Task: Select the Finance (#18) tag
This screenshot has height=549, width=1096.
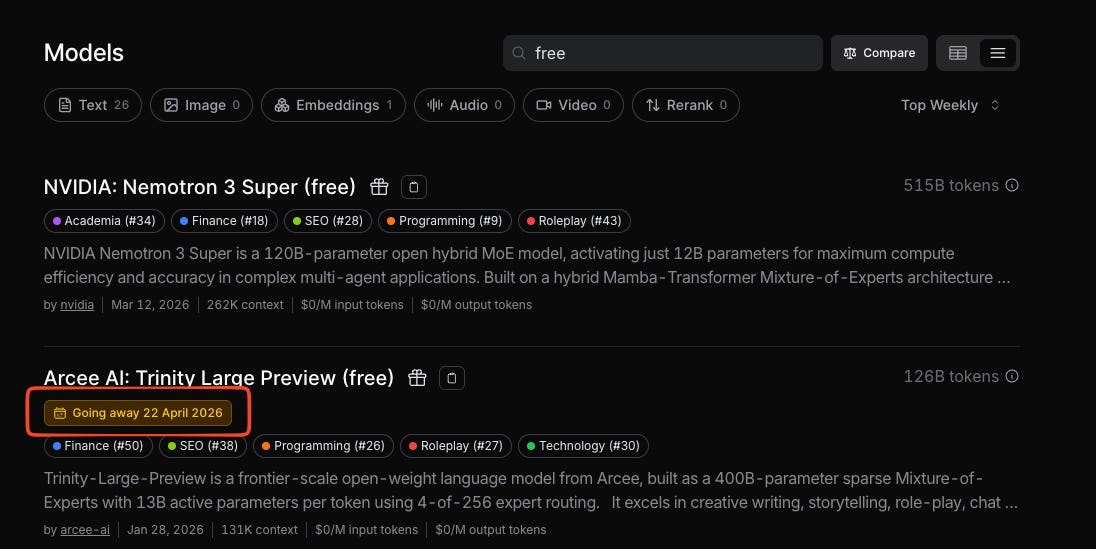Action: (x=224, y=221)
